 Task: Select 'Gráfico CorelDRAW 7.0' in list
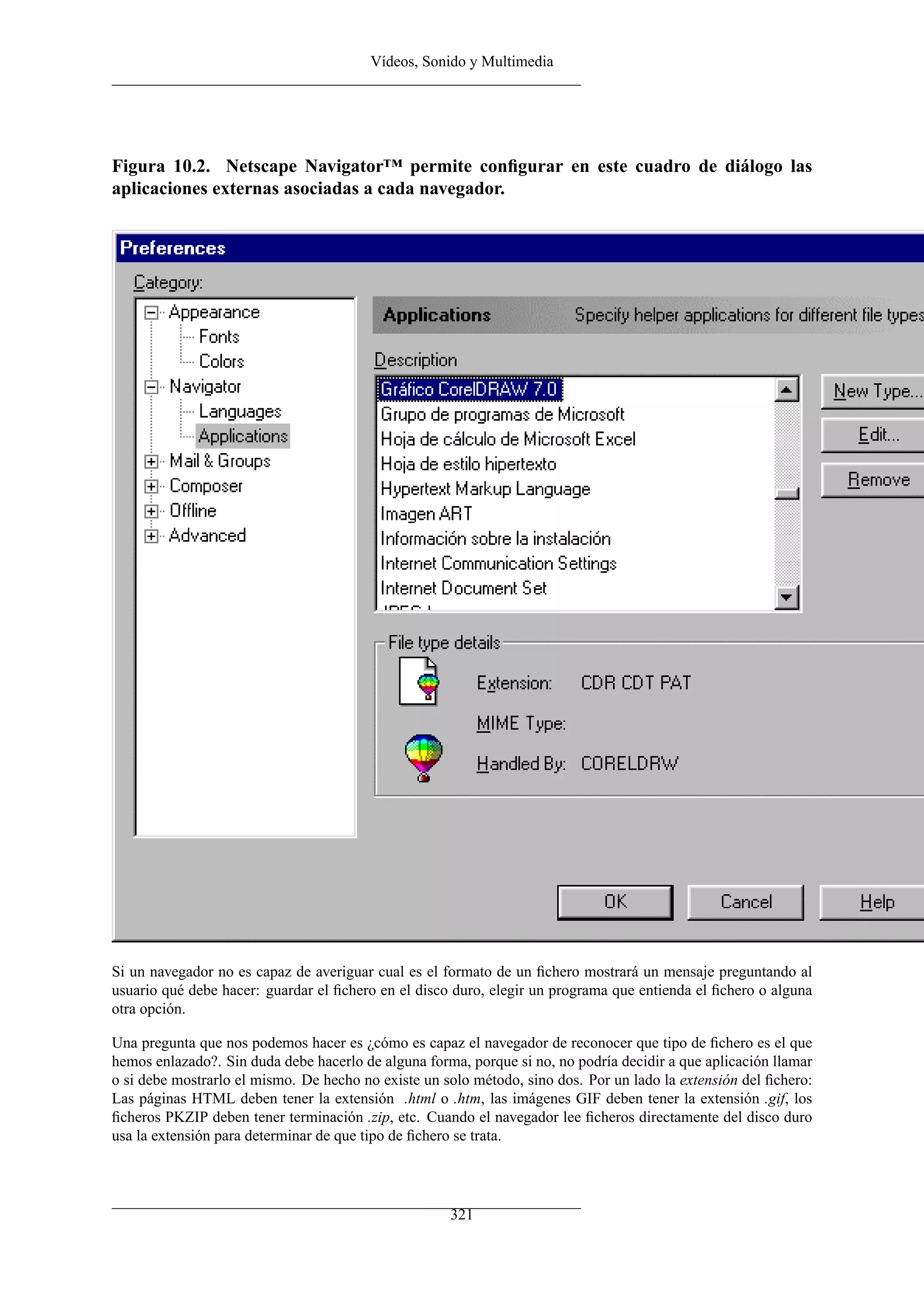(469, 389)
